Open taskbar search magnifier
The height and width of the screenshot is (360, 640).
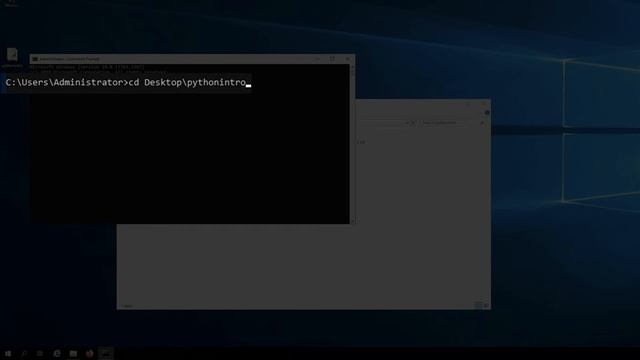[x=24, y=353]
